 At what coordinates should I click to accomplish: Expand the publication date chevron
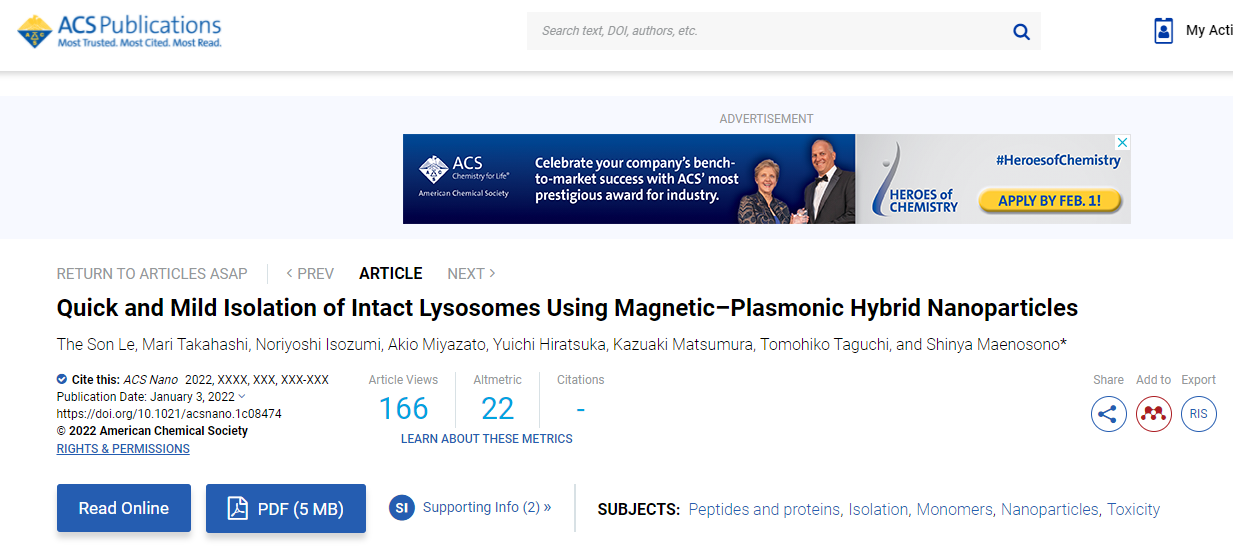242,397
